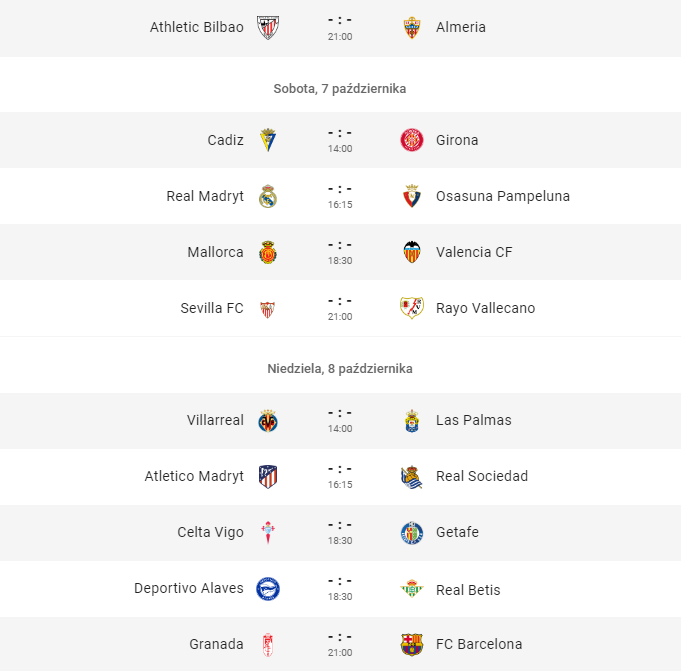
Task: Click the Atletico Madryt striped crest
Action: (268, 476)
